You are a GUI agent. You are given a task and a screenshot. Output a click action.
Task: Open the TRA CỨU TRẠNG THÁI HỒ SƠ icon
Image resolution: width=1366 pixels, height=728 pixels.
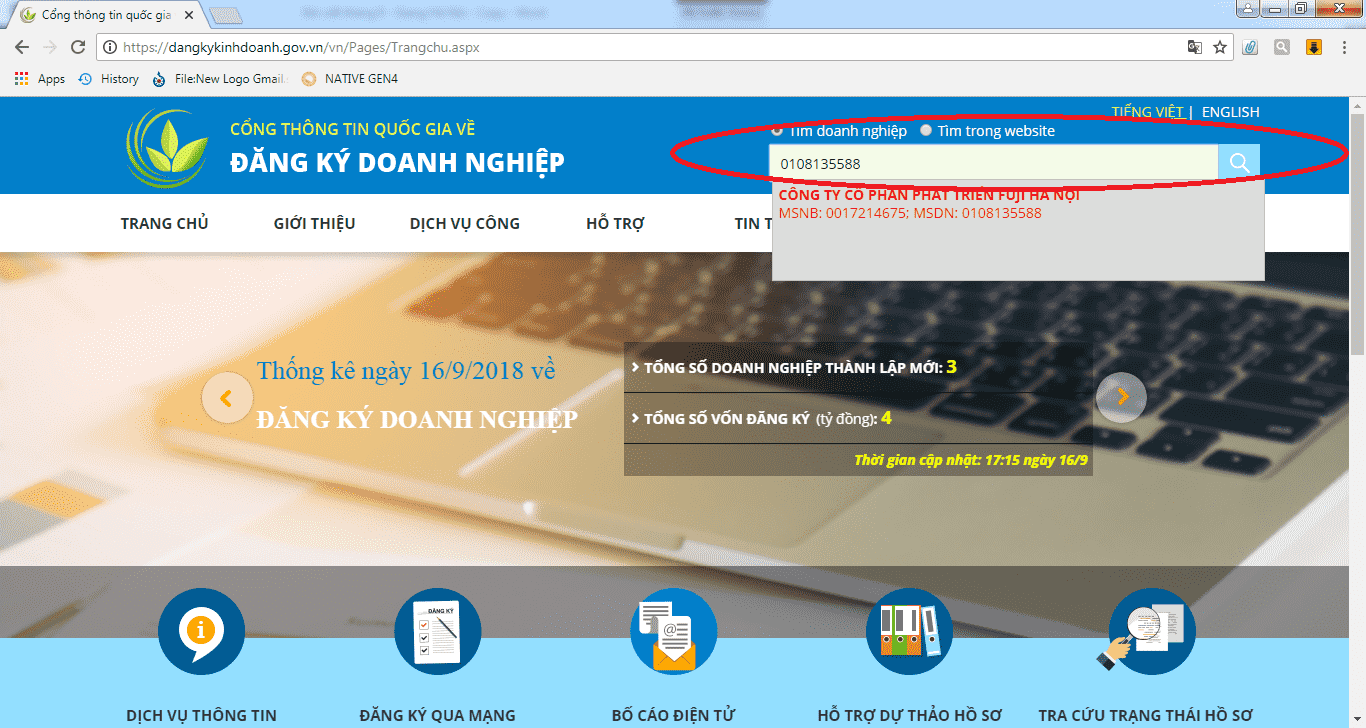point(1145,632)
